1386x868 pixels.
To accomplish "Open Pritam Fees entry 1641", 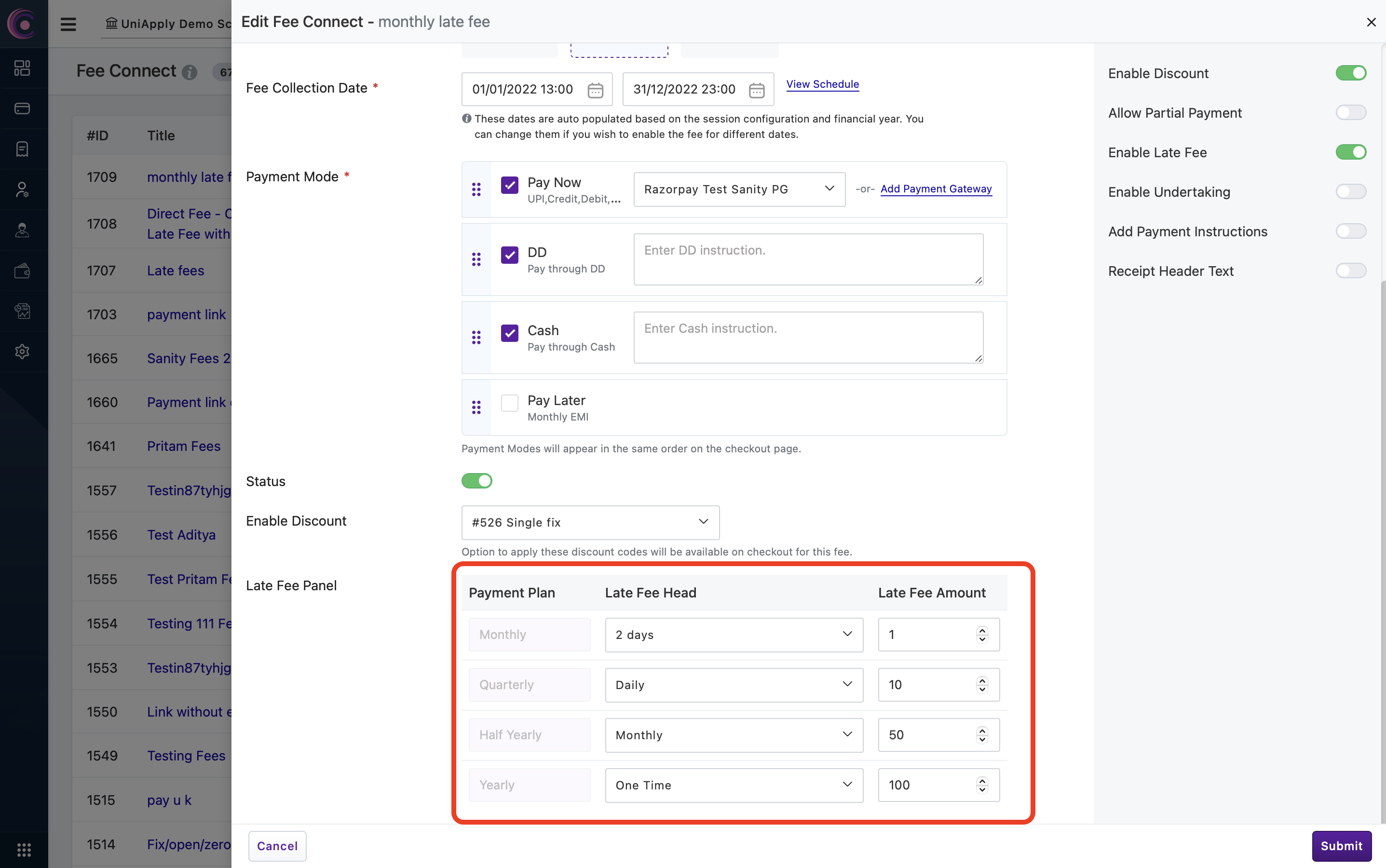I will click(184, 446).
